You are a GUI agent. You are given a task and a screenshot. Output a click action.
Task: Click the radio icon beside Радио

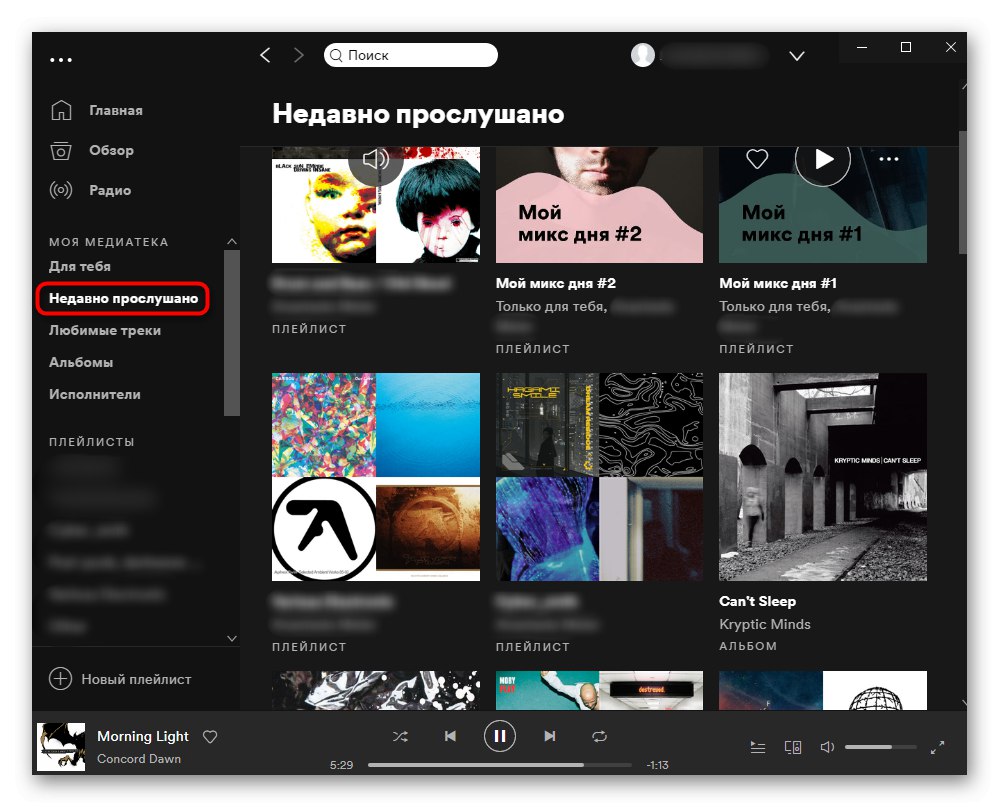coord(61,190)
